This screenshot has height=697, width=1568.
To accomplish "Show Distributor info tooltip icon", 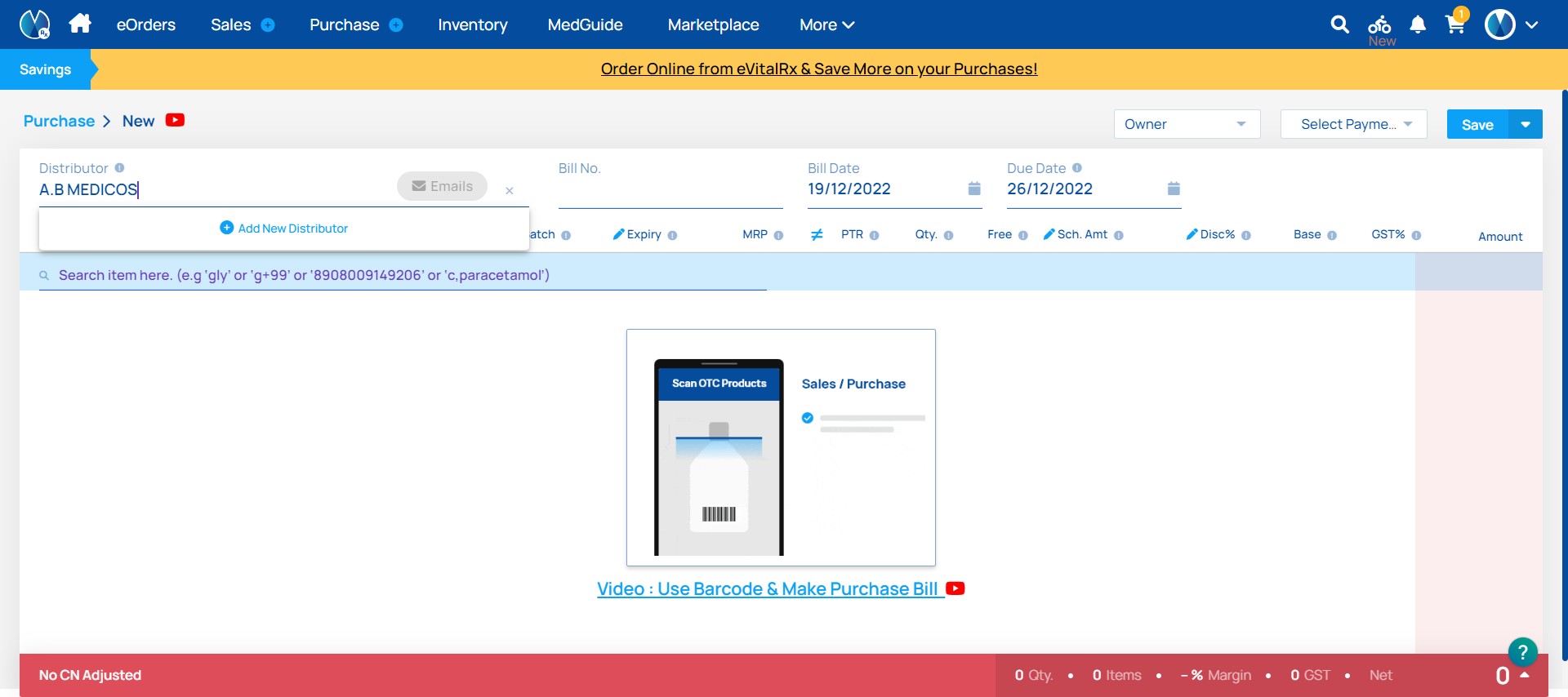I will tap(119, 168).
